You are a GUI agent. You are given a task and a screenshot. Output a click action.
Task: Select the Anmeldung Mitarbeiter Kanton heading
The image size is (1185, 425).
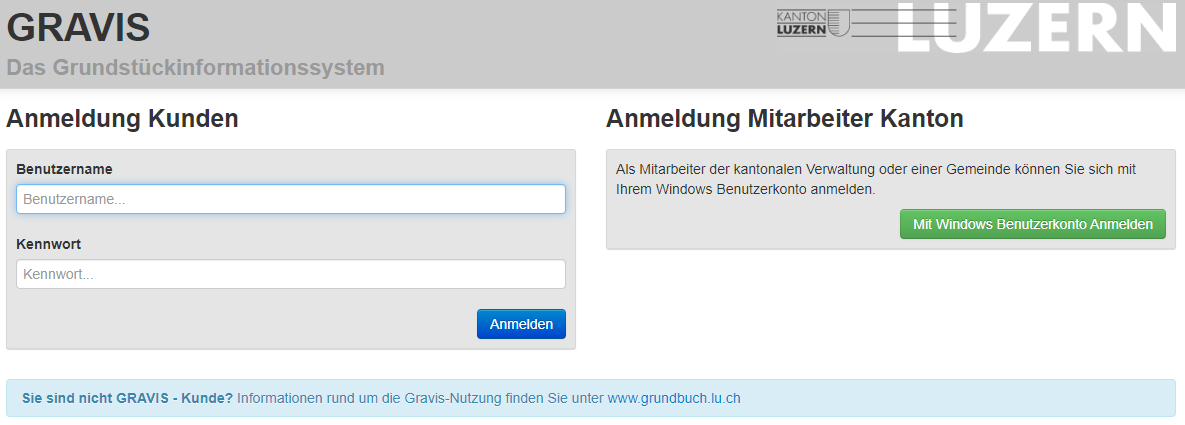(784, 119)
